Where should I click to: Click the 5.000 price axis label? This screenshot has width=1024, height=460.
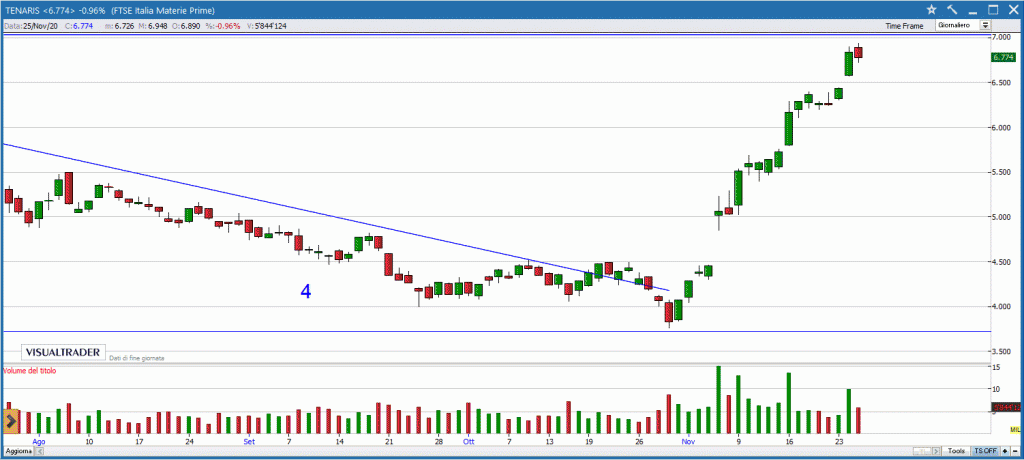point(1002,217)
